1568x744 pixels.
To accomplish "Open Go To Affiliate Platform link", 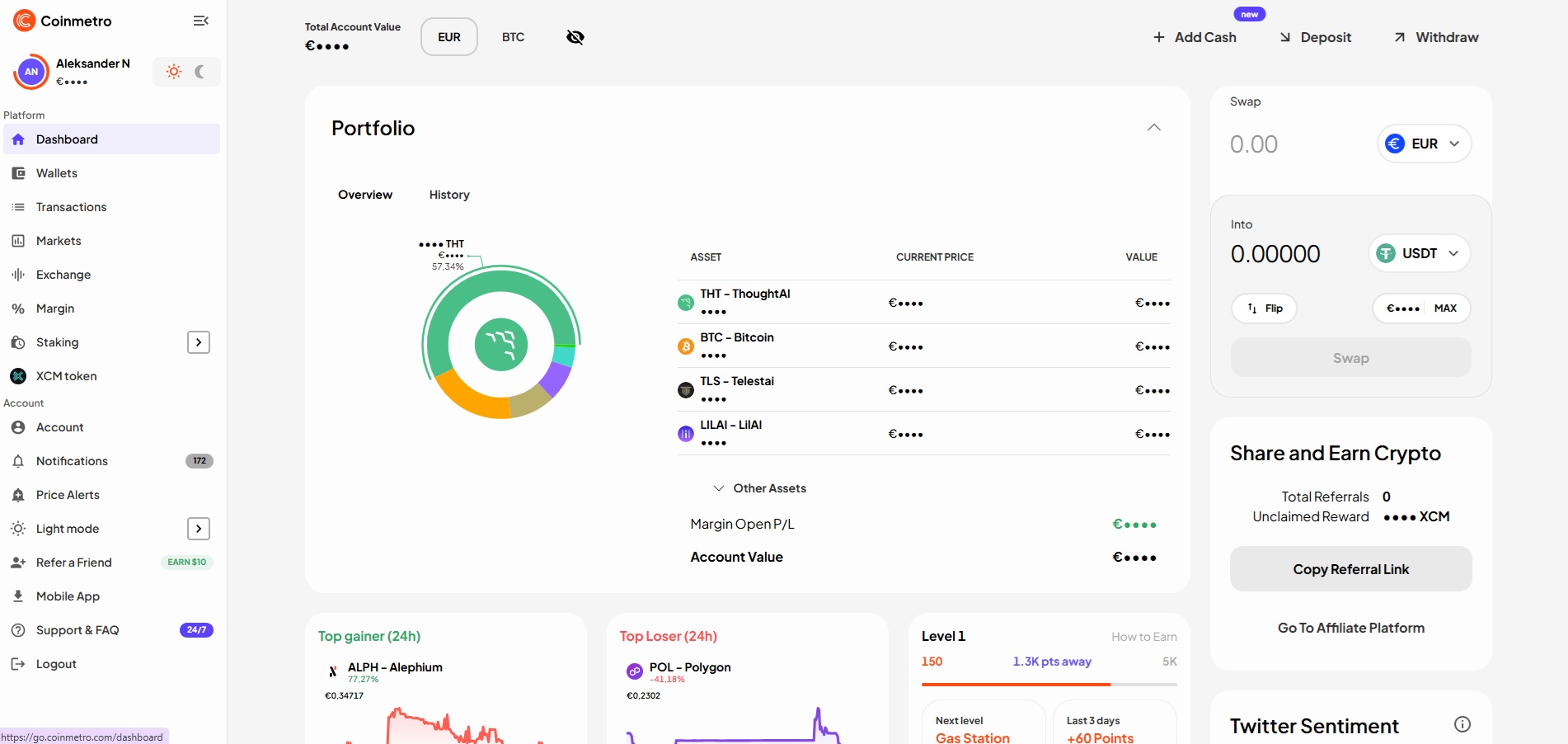I will pyautogui.click(x=1351, y=628).
